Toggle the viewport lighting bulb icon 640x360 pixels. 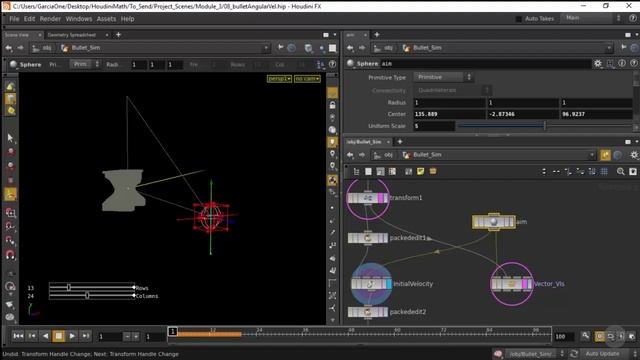tap(333, 142)
